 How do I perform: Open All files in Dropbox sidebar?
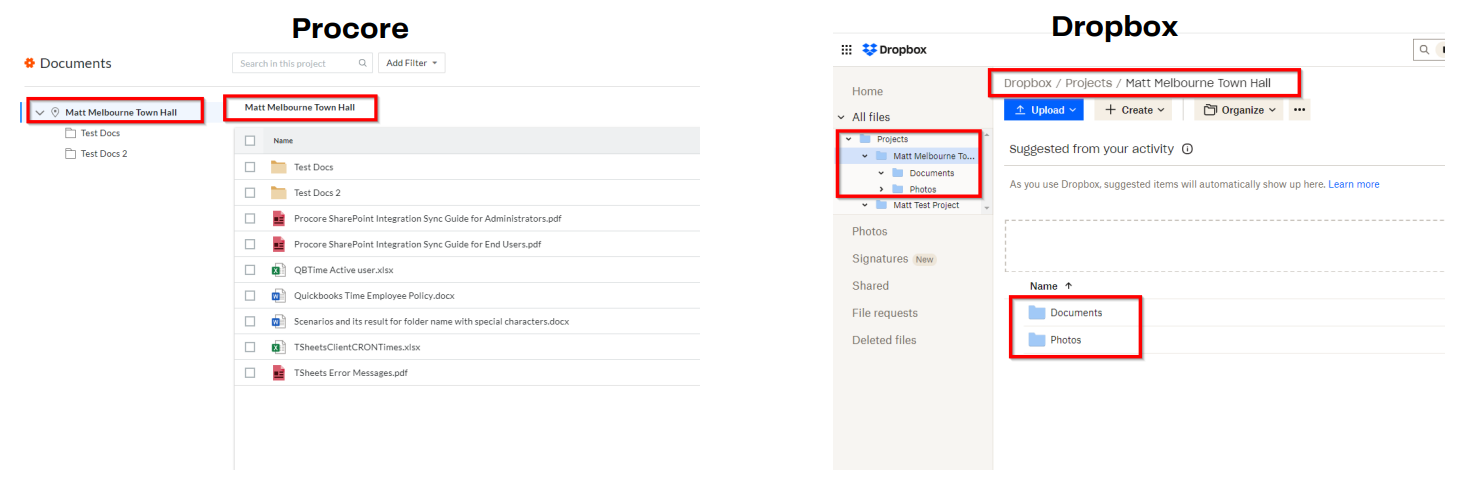pyautogui.click(x=871, y=117)
